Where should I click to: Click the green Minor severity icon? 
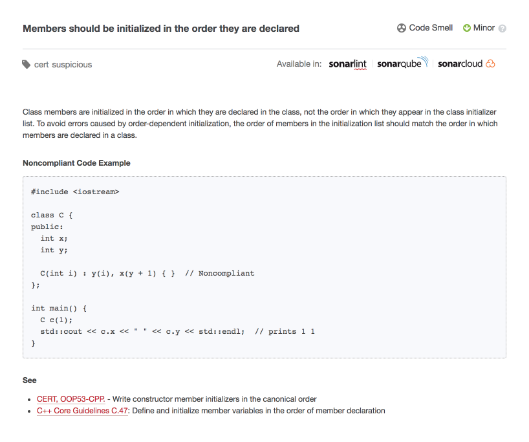pyautogui.click(x=467, y=28)
